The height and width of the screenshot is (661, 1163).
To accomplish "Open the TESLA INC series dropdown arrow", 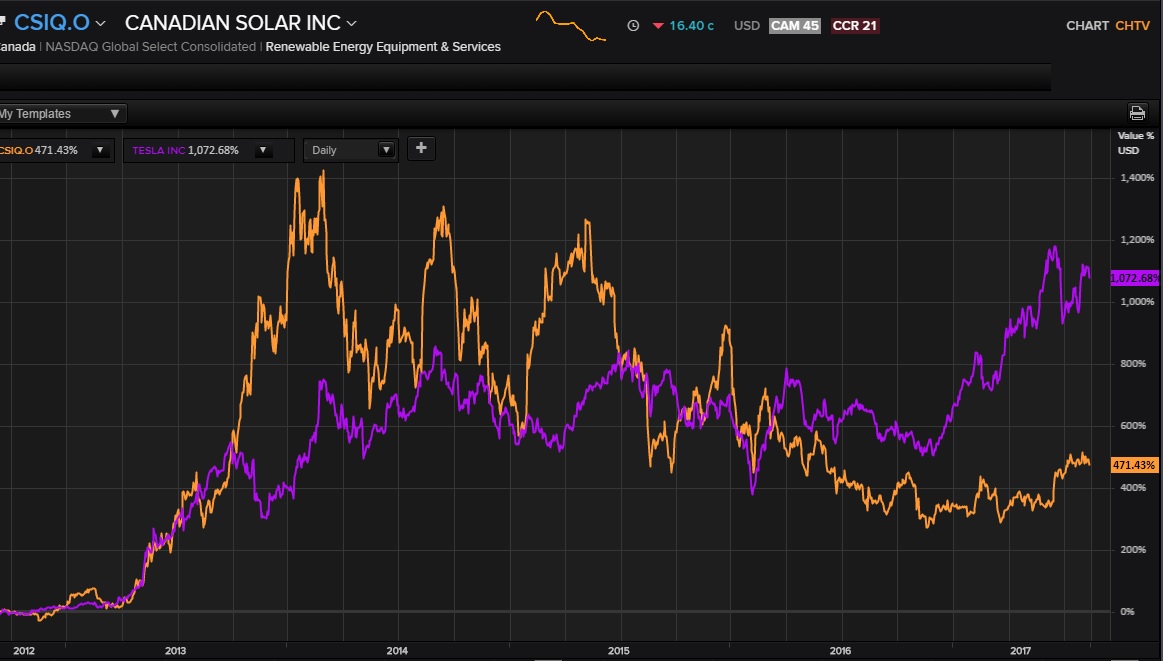I will [263, 150].
